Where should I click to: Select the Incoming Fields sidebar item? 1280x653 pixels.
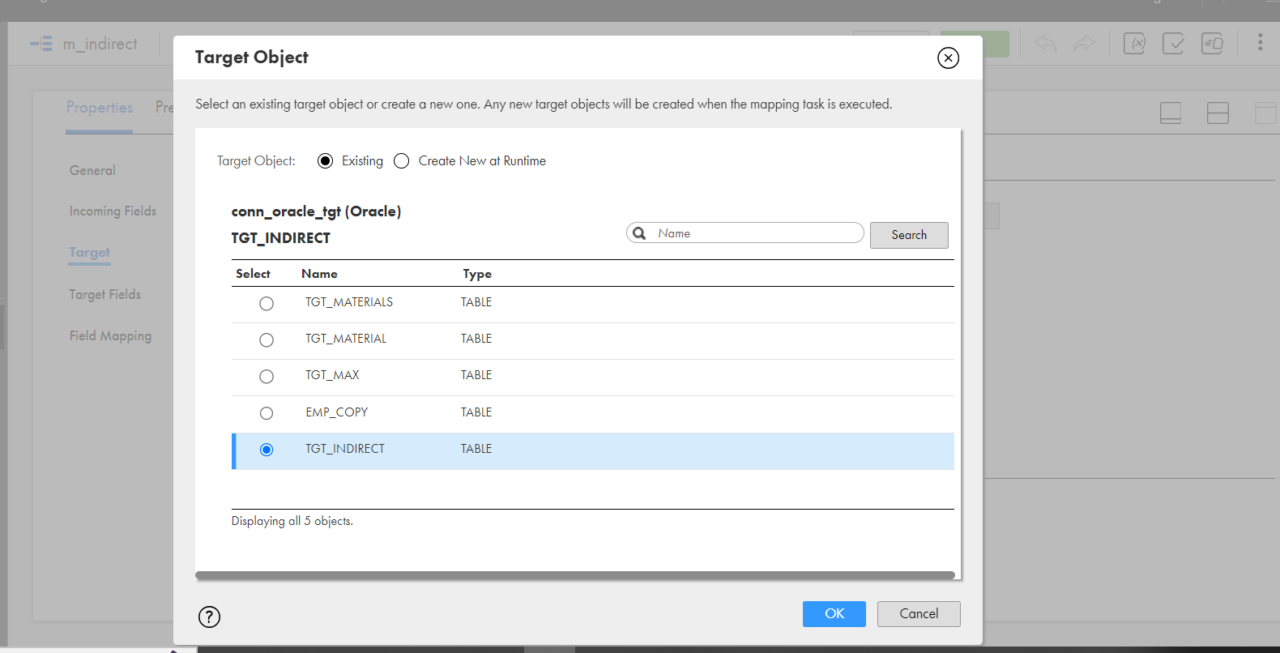click(112, 211)
